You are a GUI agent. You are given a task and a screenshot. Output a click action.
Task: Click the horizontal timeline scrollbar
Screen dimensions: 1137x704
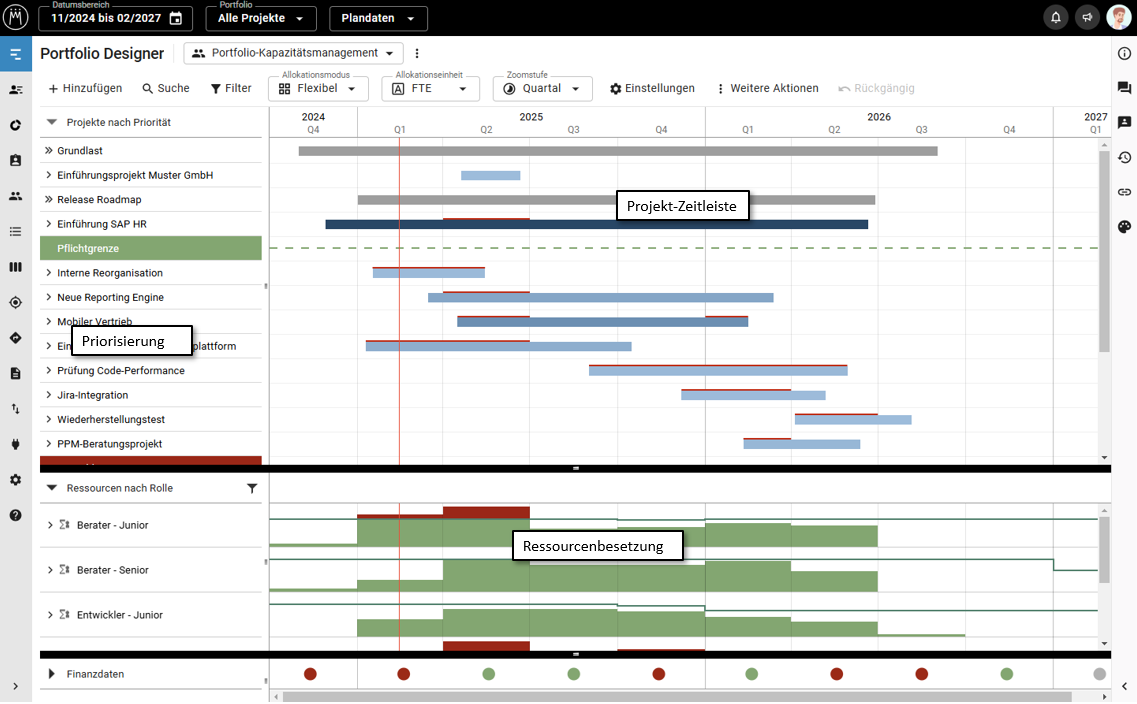click(677, 697)
